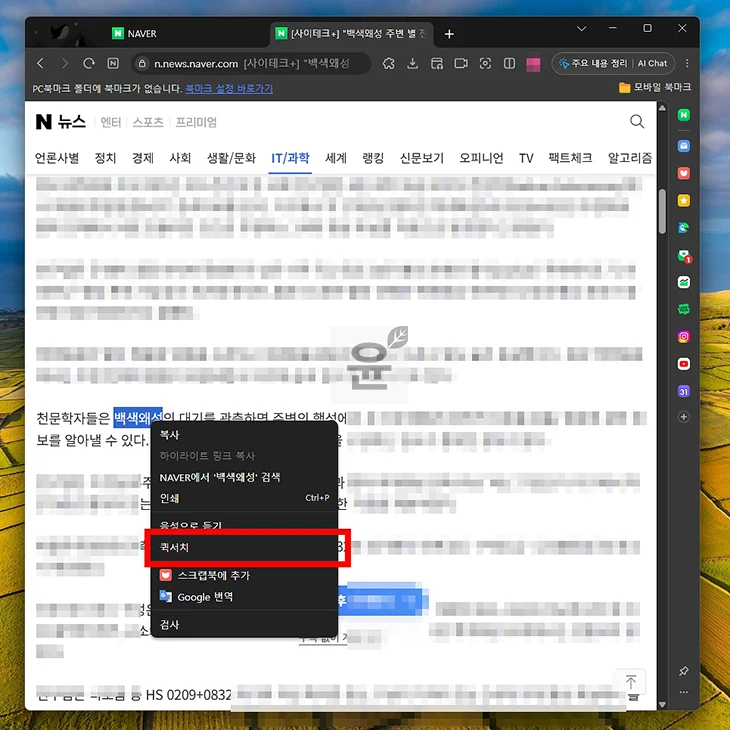
Task: Click the screen capture icon
Action: (x=485, y=63)
